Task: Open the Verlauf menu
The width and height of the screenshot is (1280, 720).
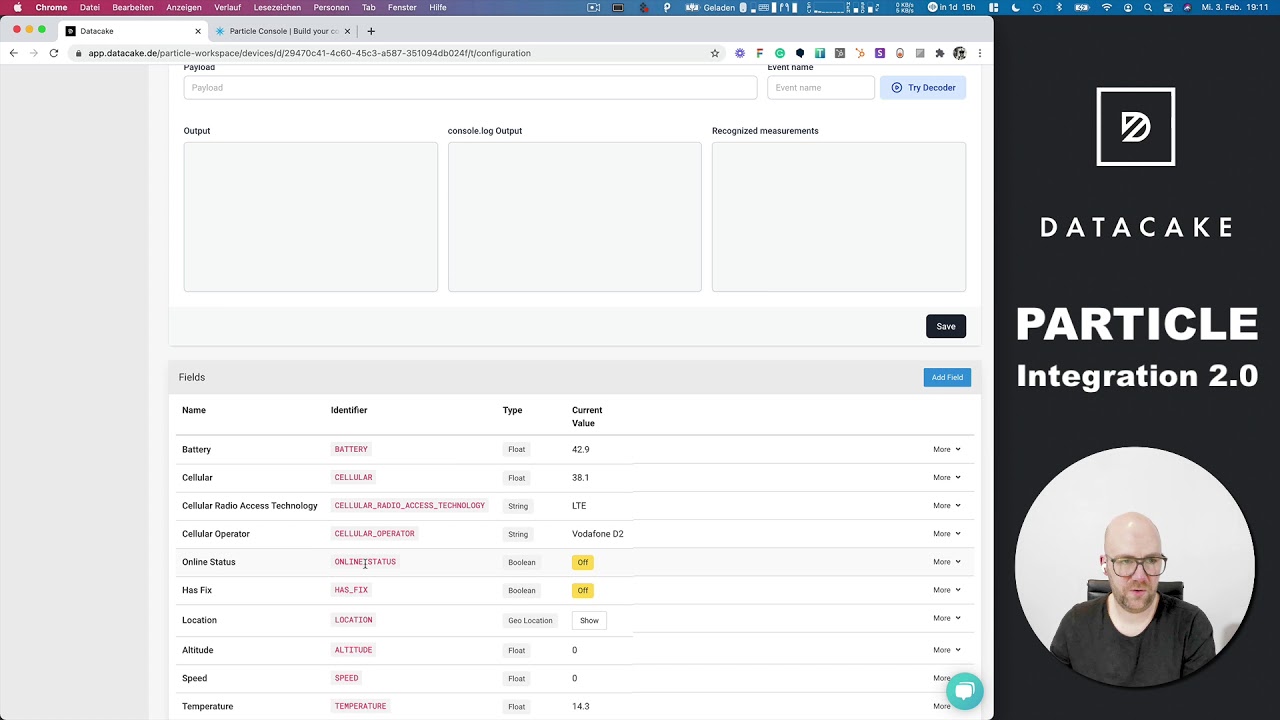Action: point(227,7)
